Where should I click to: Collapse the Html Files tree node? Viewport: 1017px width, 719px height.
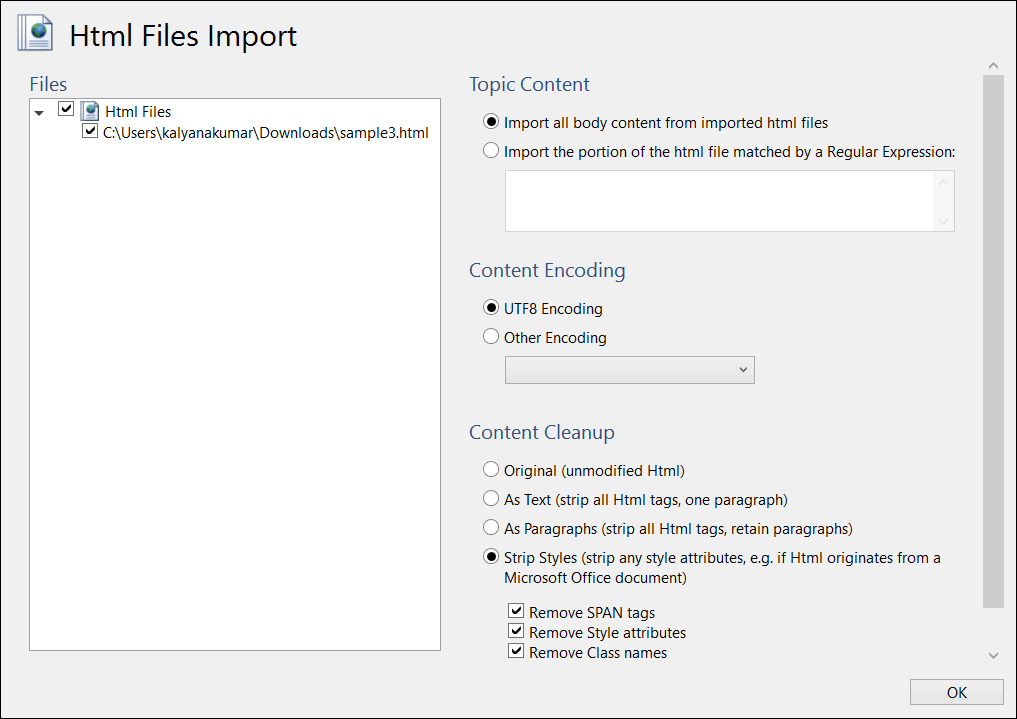click(x=39, y=113)
